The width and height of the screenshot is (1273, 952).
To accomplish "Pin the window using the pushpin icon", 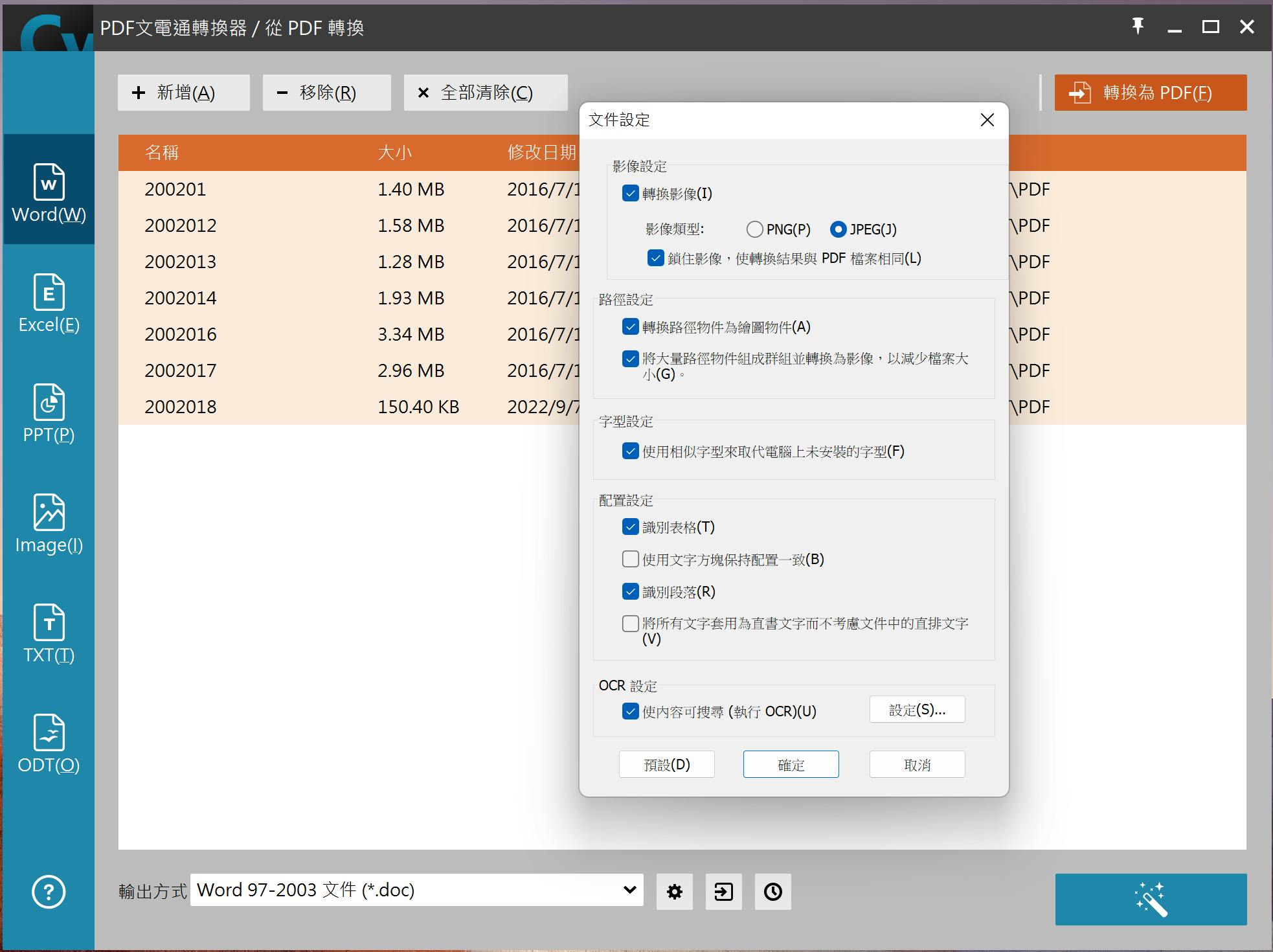I will coord(1138,27).
